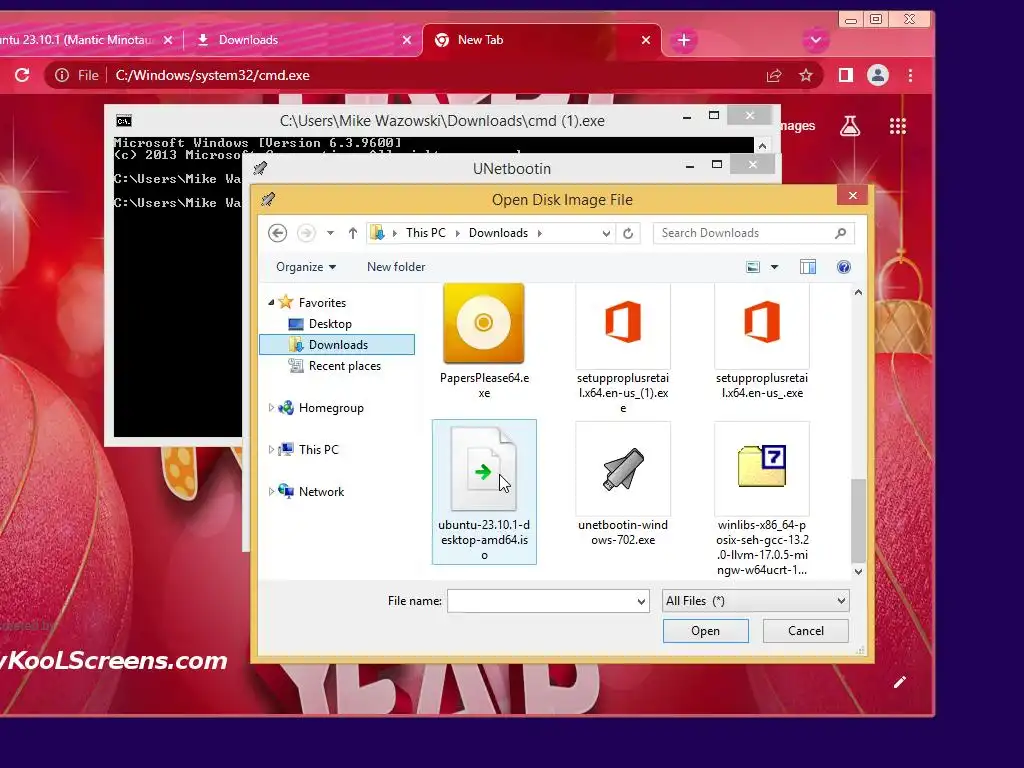Select the PapersPlease64.exe disc icon
Screen dimensions: 1024x768
[483, 323]
